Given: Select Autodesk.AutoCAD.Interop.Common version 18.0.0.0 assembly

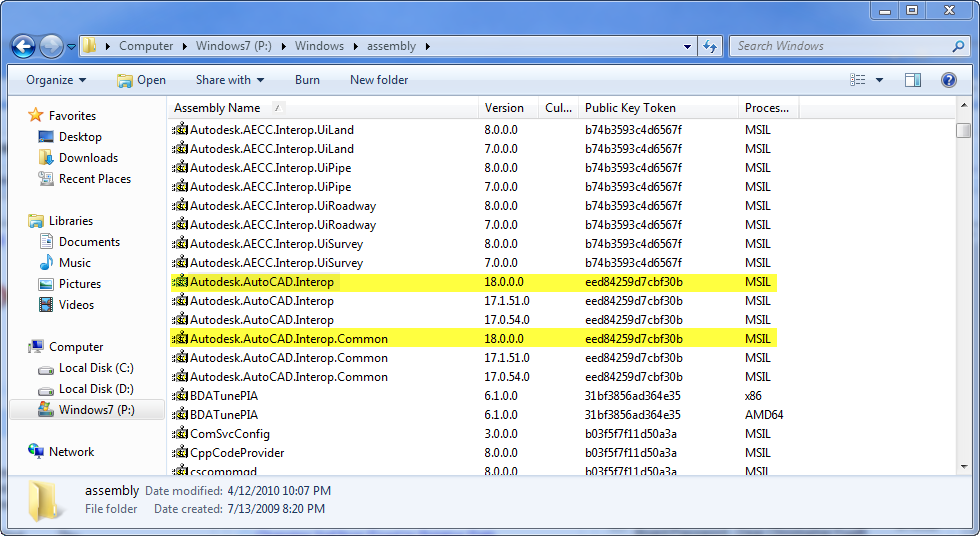Looking at the screenshot, I should click(474, 339).
